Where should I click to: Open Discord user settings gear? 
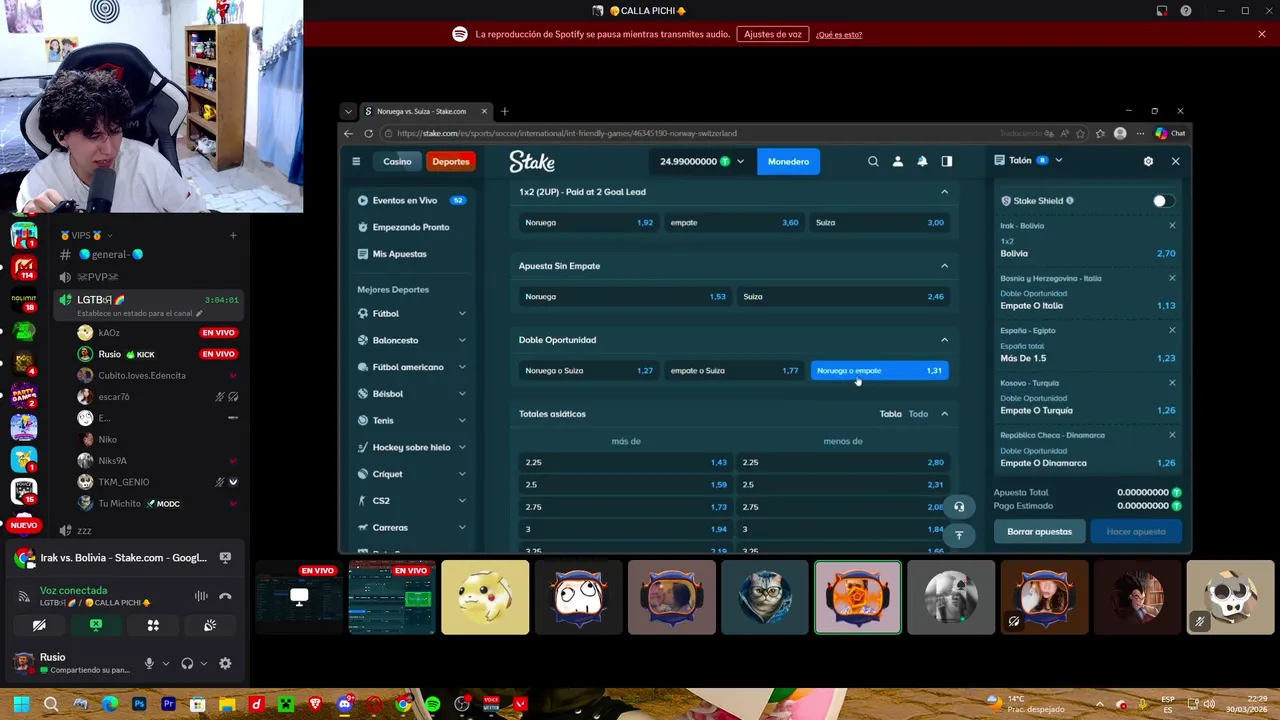point(225,663)
